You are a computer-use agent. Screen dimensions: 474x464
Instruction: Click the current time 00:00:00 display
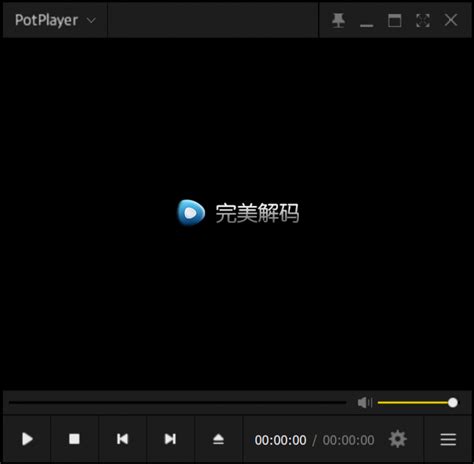coord(280,440)
